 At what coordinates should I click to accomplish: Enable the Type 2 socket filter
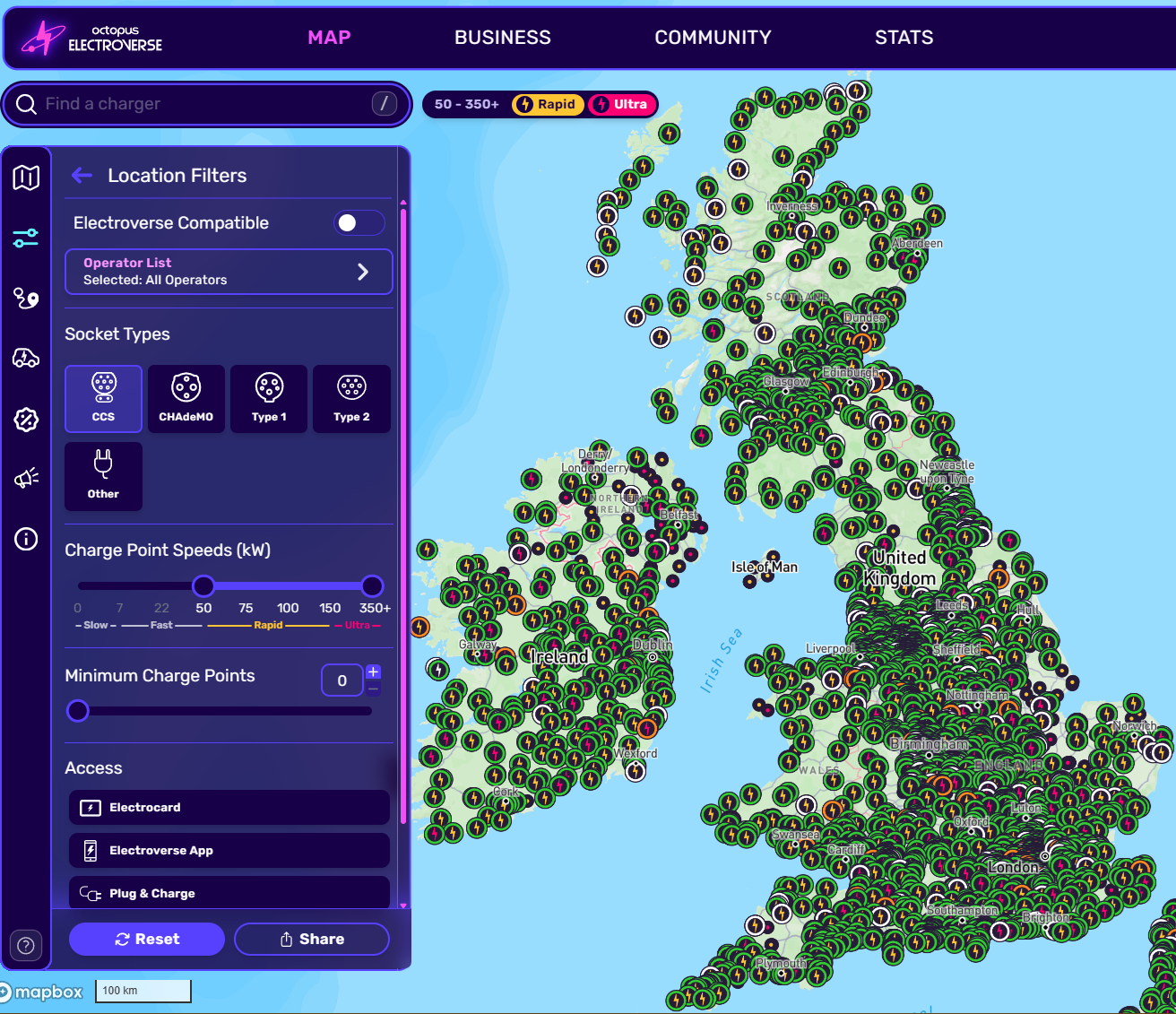point(351,398)
